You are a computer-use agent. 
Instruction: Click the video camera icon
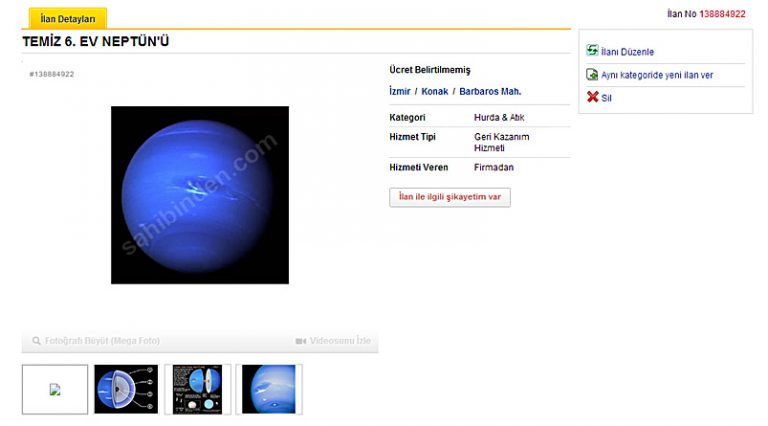coord(301,341)
